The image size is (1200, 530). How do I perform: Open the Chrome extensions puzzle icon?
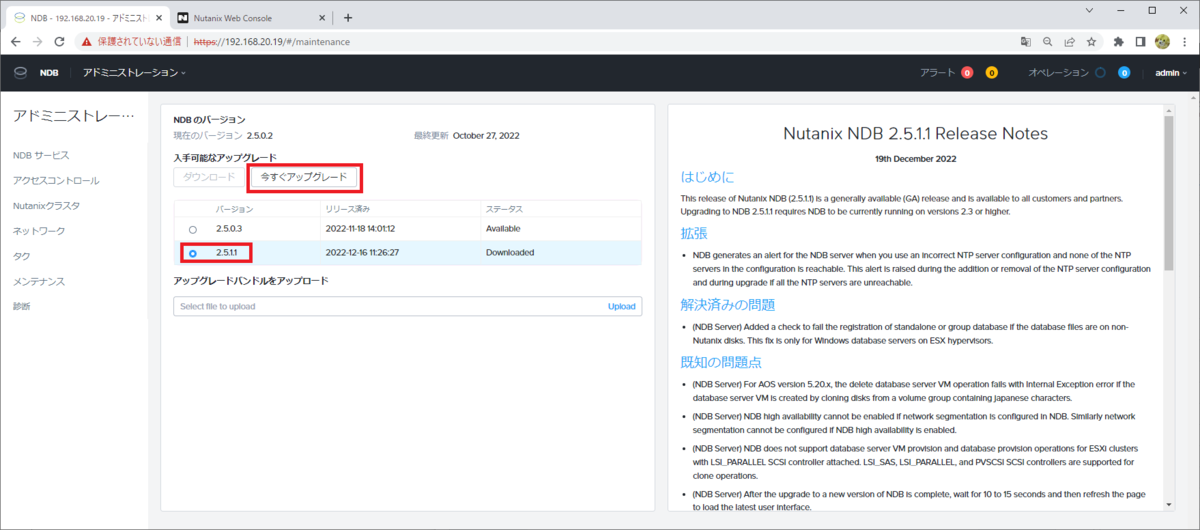click(x=1119, y=42)
